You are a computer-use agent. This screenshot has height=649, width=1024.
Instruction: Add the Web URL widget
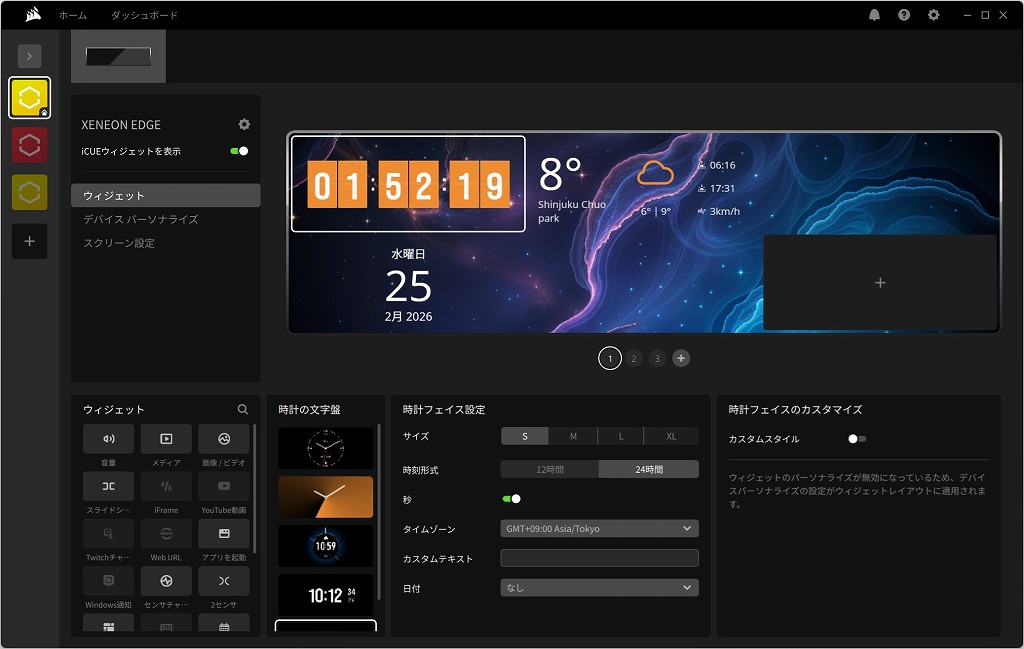[166, 533]
